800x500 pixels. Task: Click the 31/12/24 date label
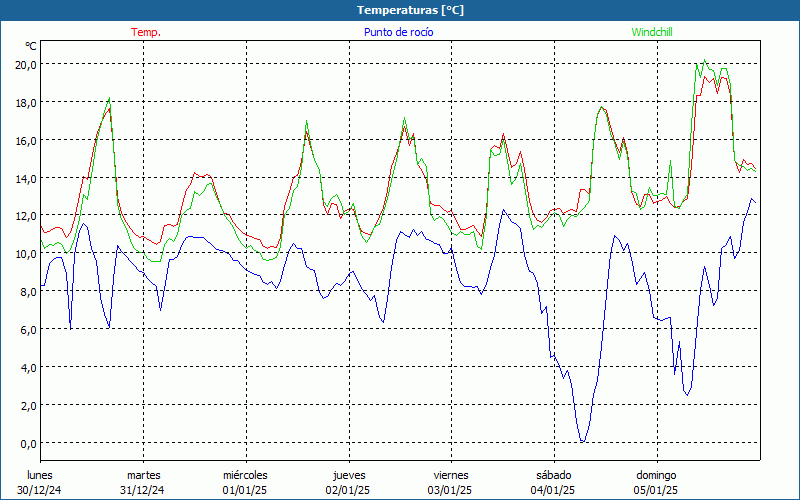(x=142, y=490)
